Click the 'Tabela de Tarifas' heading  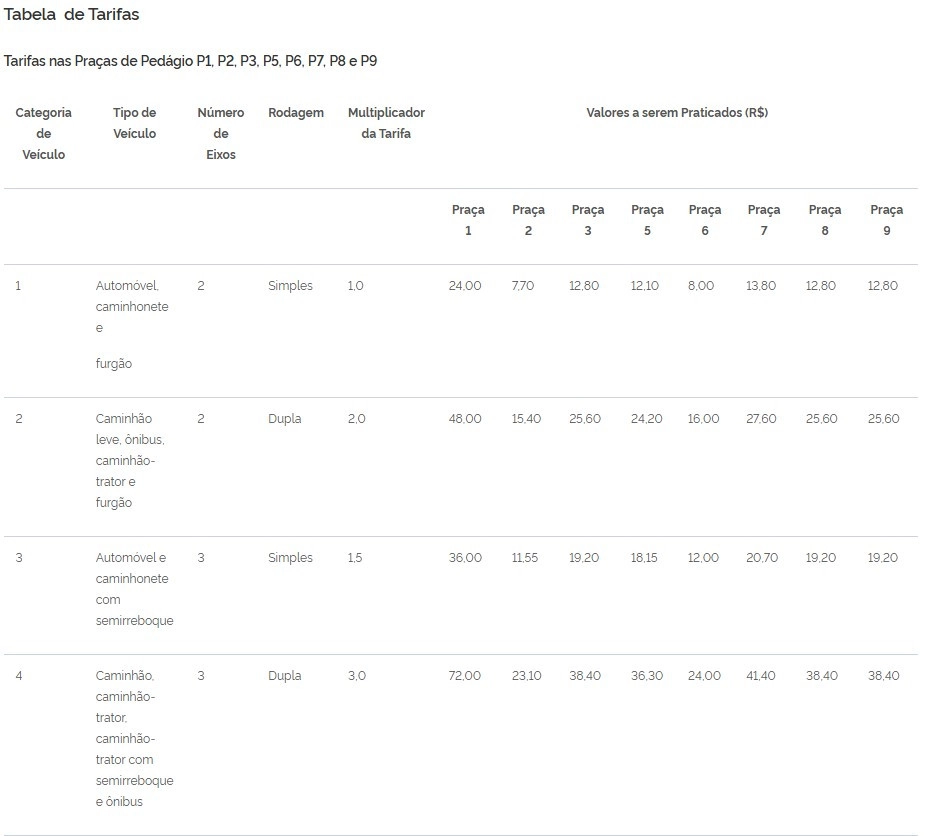(x=72, y=14)
